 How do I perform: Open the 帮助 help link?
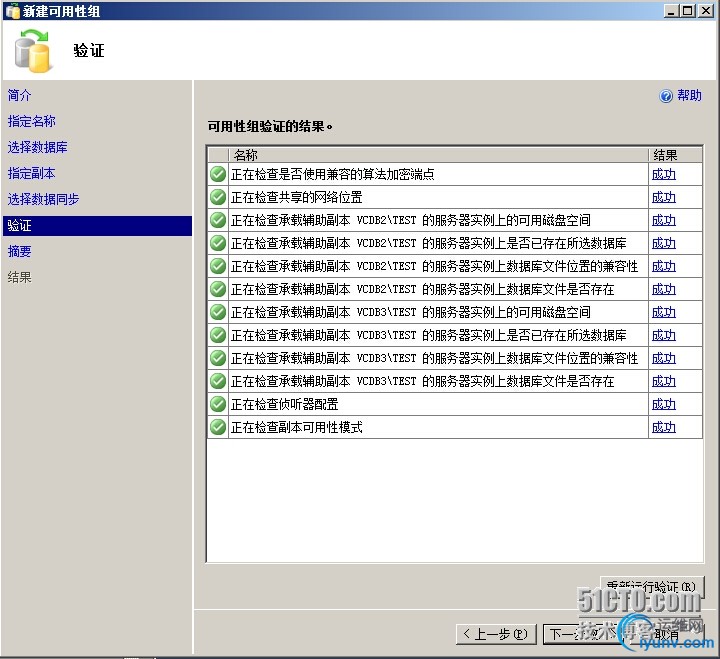[689, 96]
